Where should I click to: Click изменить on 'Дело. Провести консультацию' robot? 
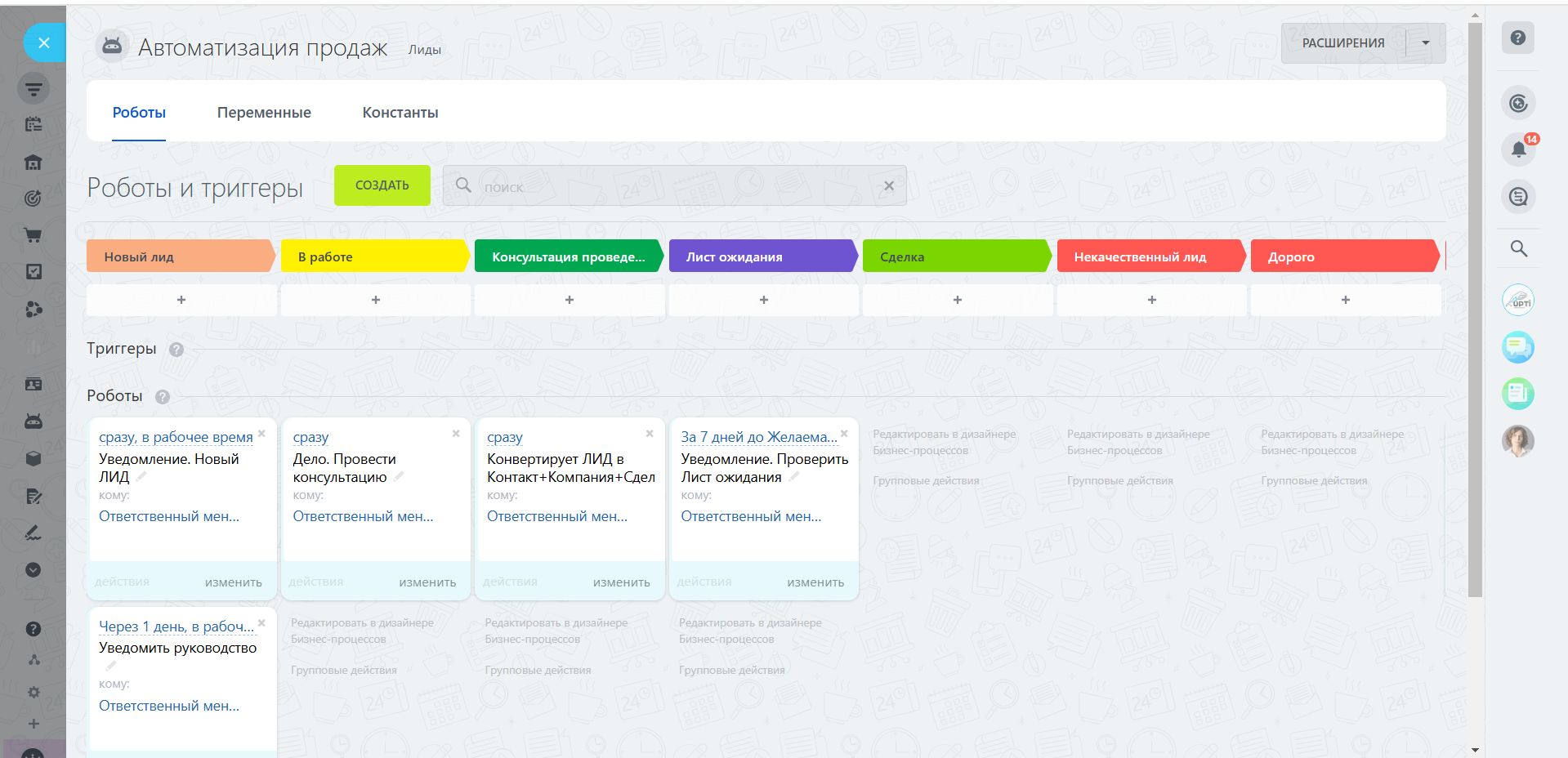427,582
